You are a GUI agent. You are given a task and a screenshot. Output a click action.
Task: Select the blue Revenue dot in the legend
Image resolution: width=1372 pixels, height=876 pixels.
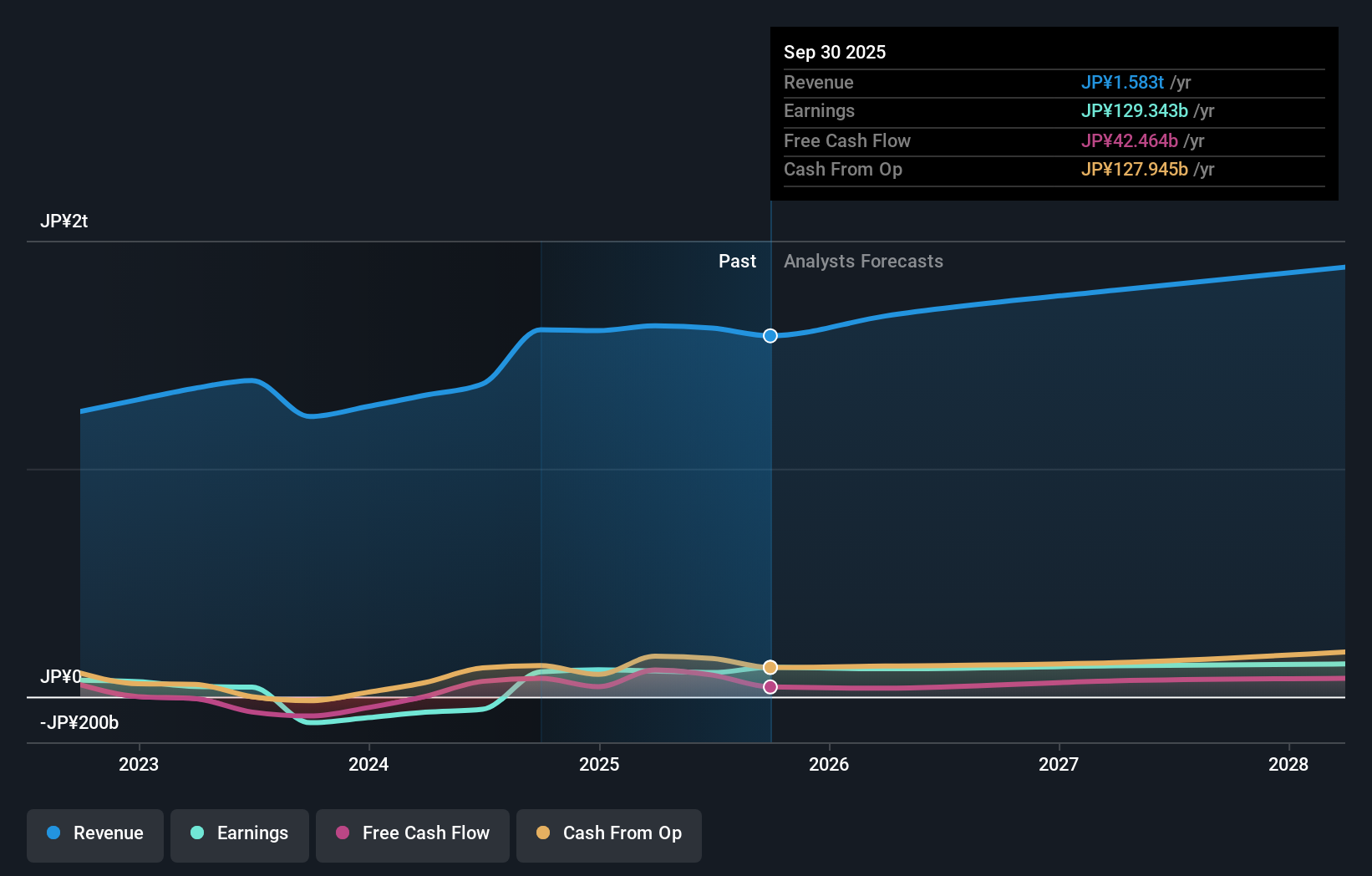[53, 833]
